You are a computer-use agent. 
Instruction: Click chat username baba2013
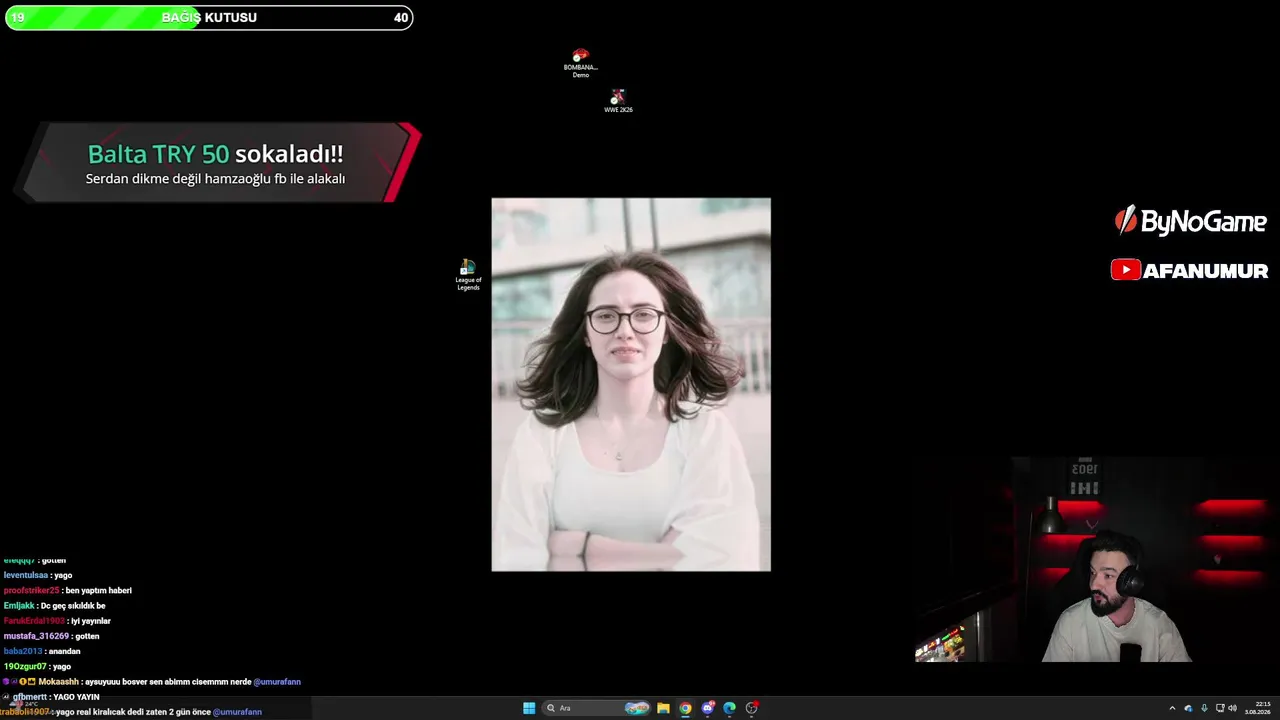tap(23, 651)
